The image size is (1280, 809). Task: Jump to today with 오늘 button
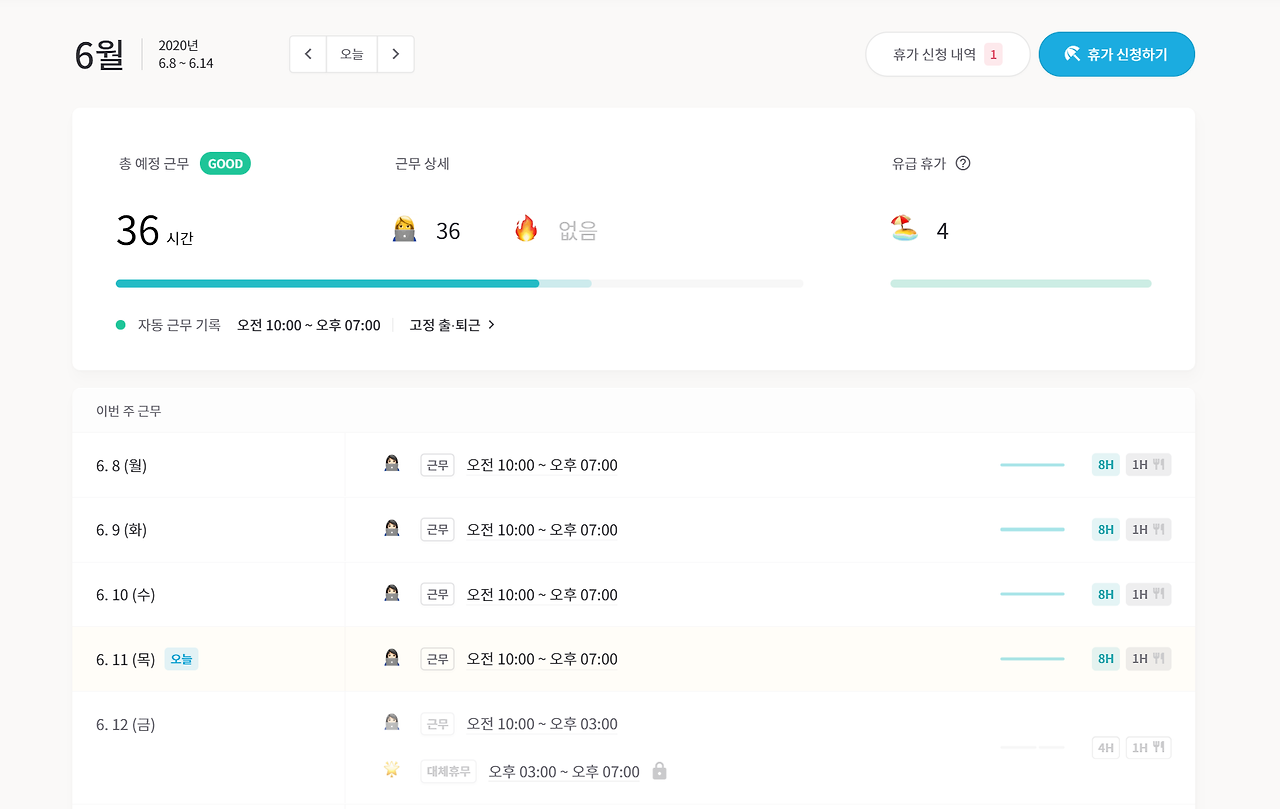tap(352, 54)
